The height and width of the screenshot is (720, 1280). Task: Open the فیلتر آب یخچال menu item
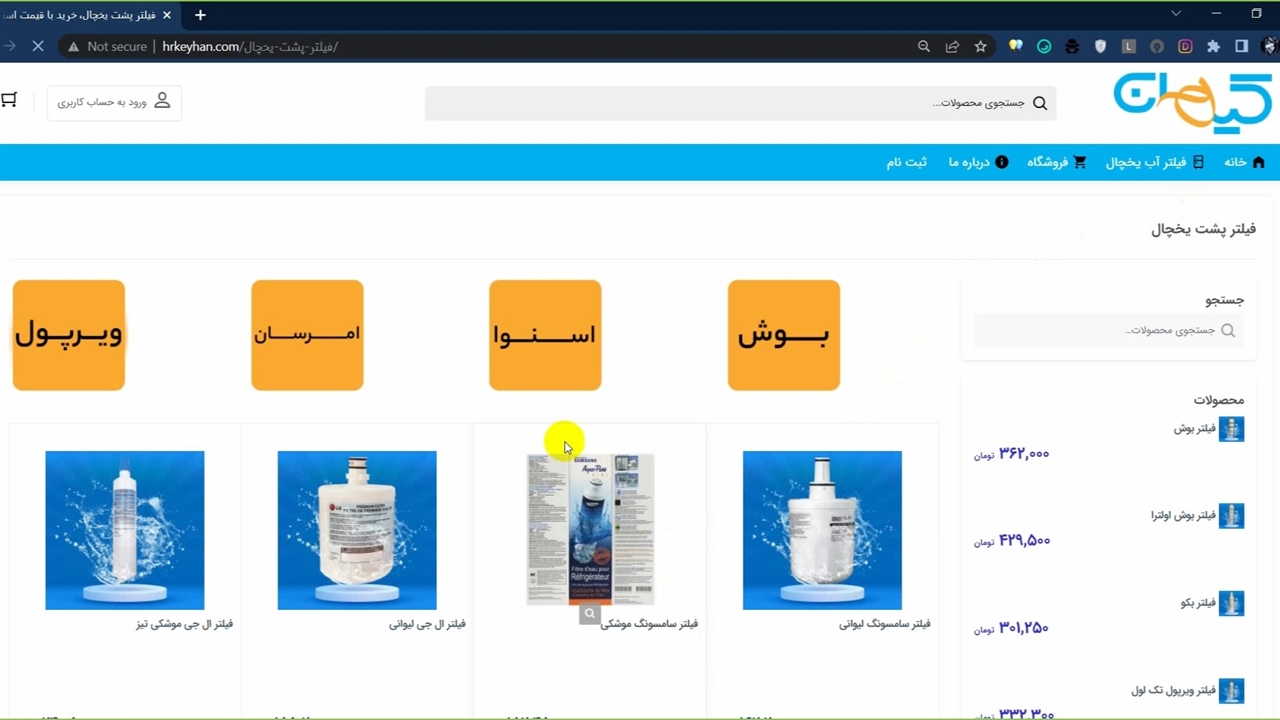click(x=1155, y=162)
